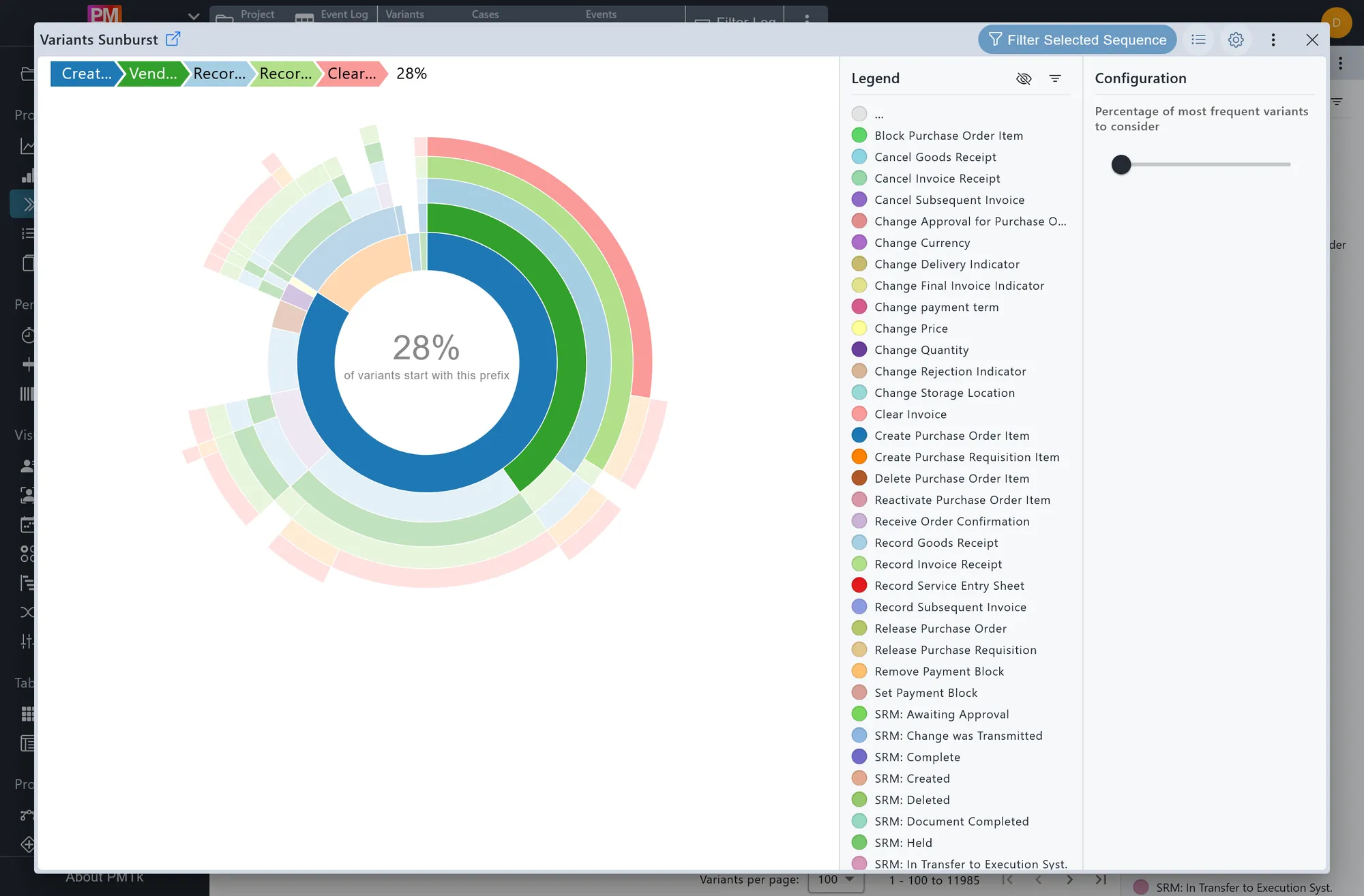The height and width of the screenshot is (896, 1364).
Task: Click Remove Payment Block legend text
Action: click(940, 672)
